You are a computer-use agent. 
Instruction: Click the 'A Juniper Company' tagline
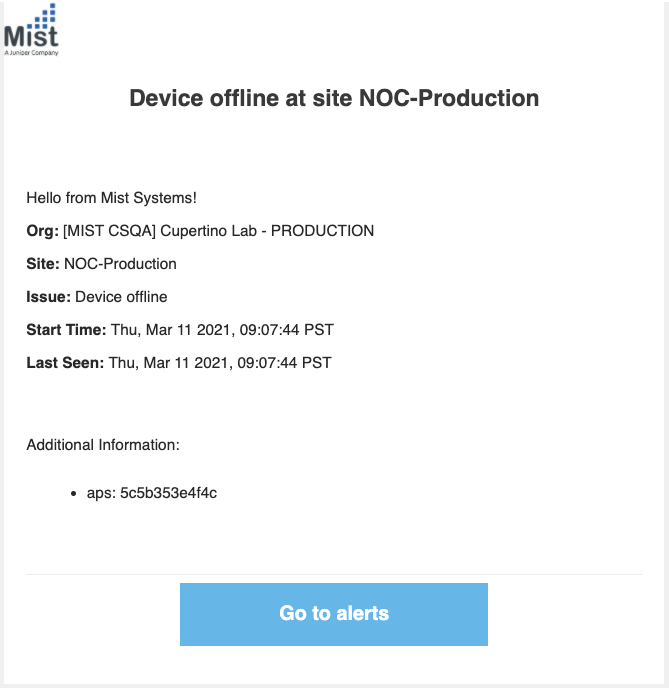(31, 53)
